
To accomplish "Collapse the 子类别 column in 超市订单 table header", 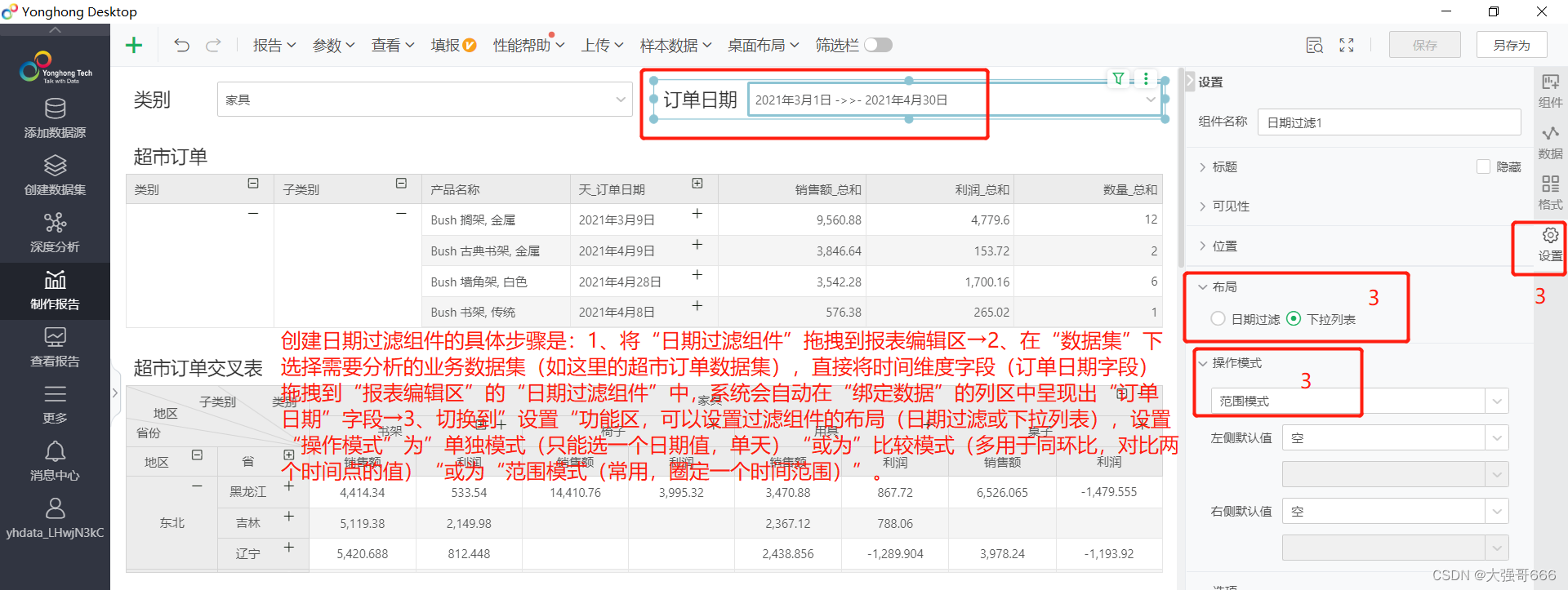I will (401, 184).
